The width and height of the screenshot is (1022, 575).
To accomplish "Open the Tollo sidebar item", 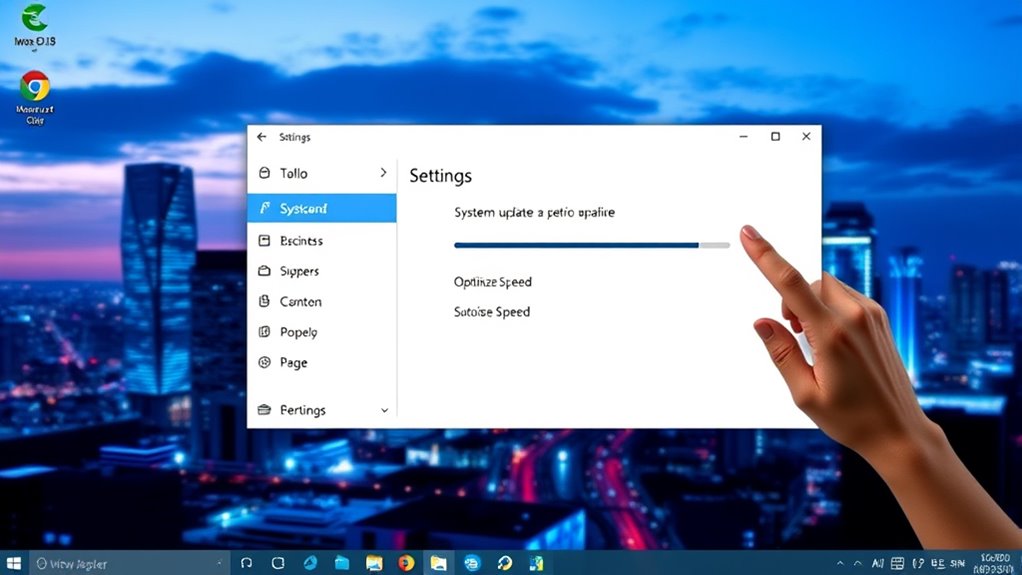I will click(x=322, y=173).
